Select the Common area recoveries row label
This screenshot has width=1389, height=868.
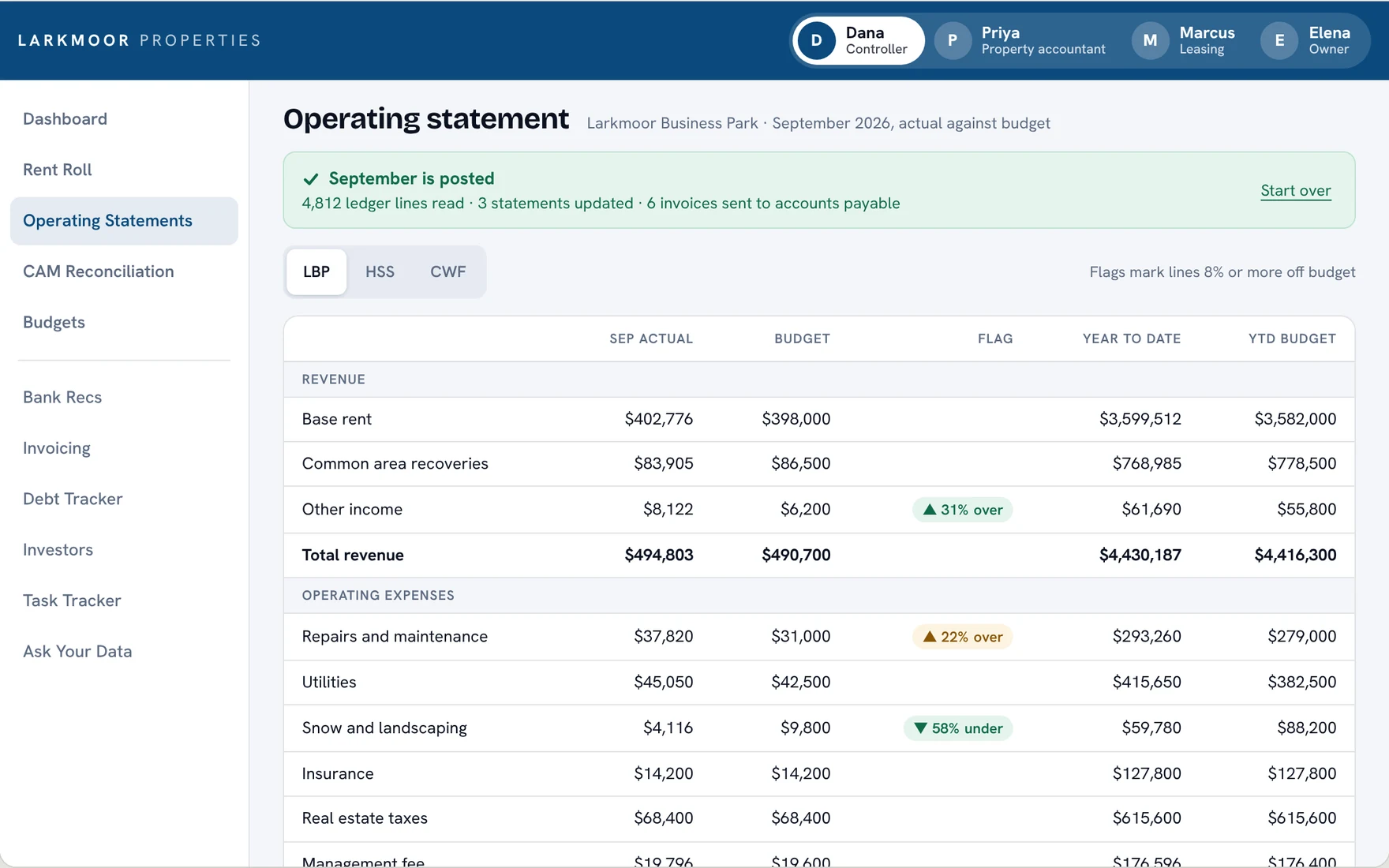pyautogui.click(x=395, y=464)
